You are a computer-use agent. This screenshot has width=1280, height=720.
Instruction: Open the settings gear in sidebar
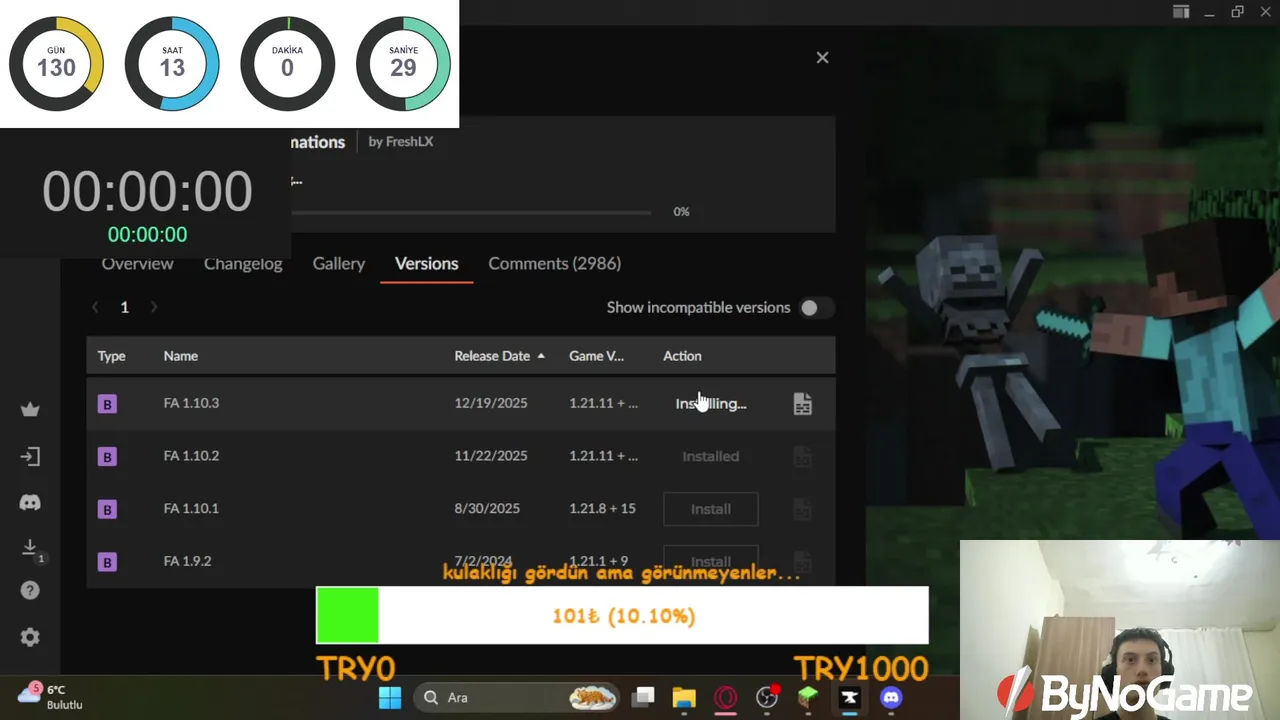point(30,637)
